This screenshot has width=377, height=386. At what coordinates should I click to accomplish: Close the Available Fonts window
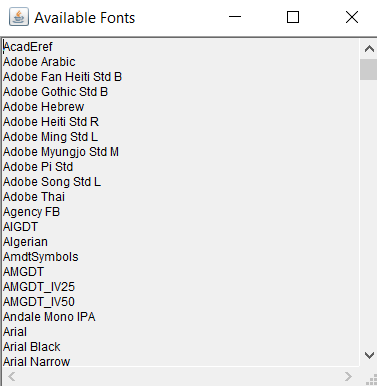(x=352, y=17)
